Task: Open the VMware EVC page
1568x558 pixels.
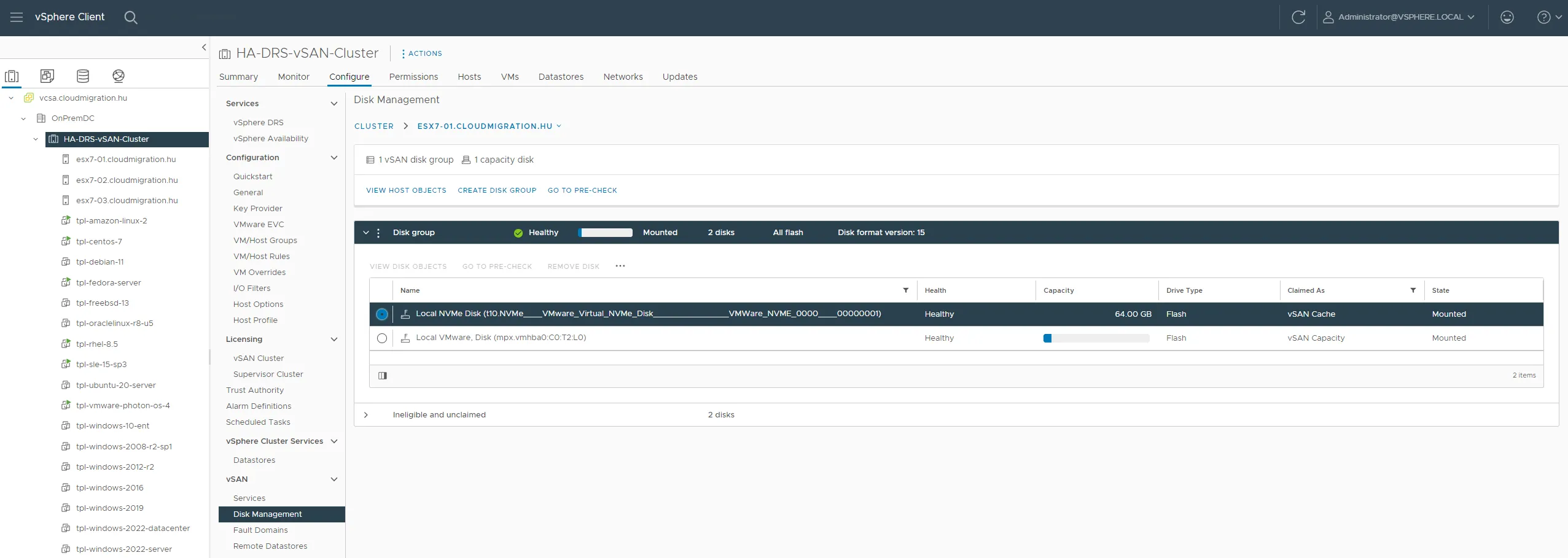Action: click(259, 225)
